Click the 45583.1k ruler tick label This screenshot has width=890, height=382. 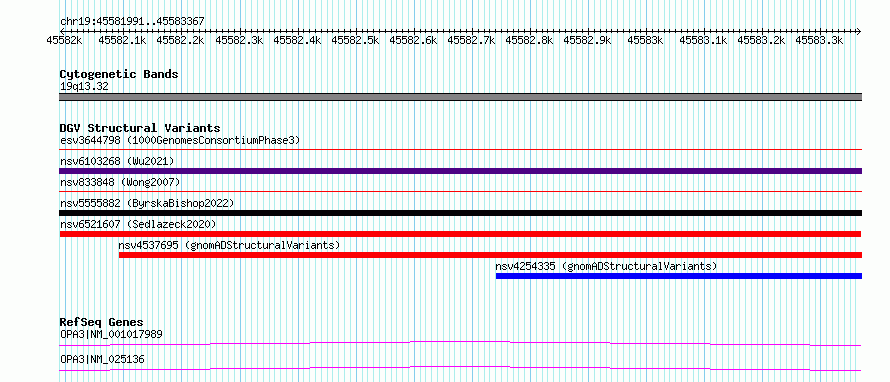(703, 41)
